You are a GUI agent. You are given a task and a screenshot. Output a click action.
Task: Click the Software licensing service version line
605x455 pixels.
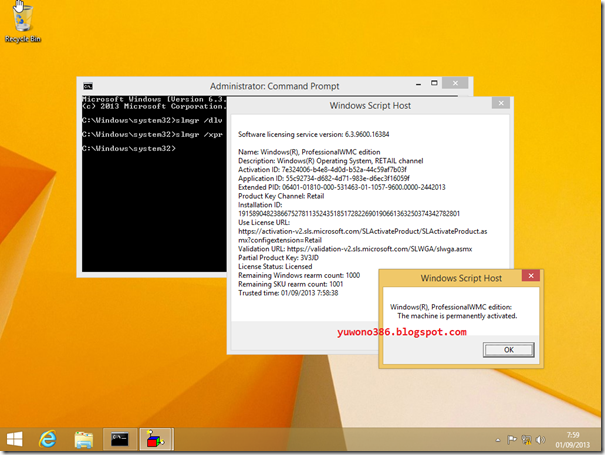click(314, 134)
